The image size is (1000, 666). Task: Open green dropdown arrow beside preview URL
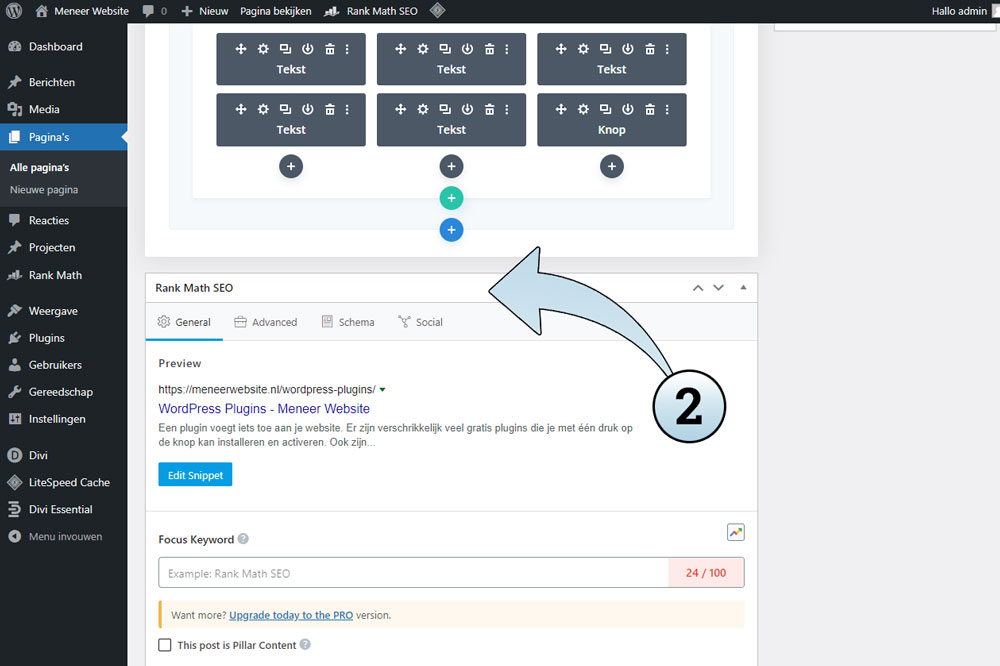tap(383, 389)
